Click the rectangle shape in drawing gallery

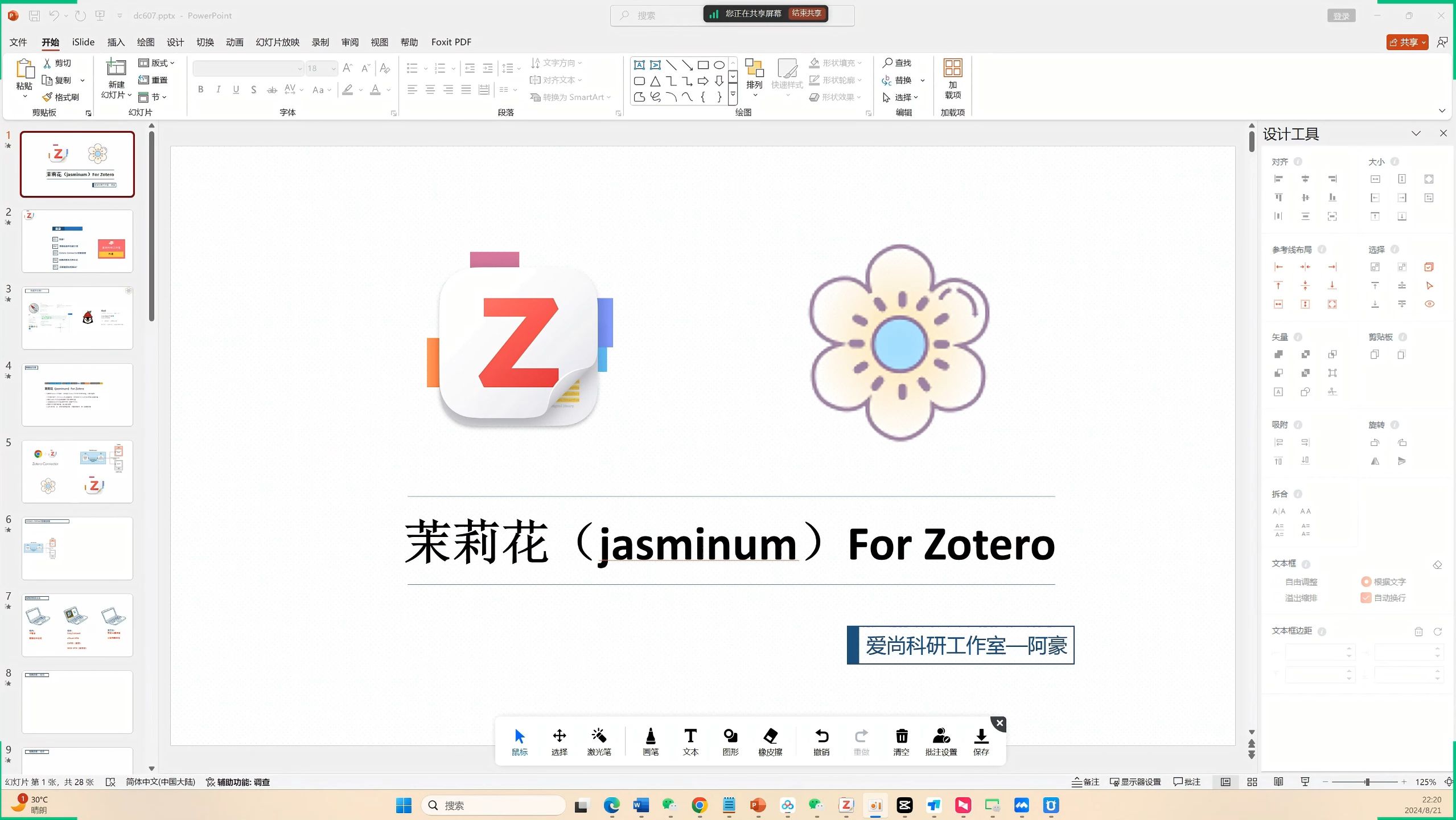[x=704, y=65]
